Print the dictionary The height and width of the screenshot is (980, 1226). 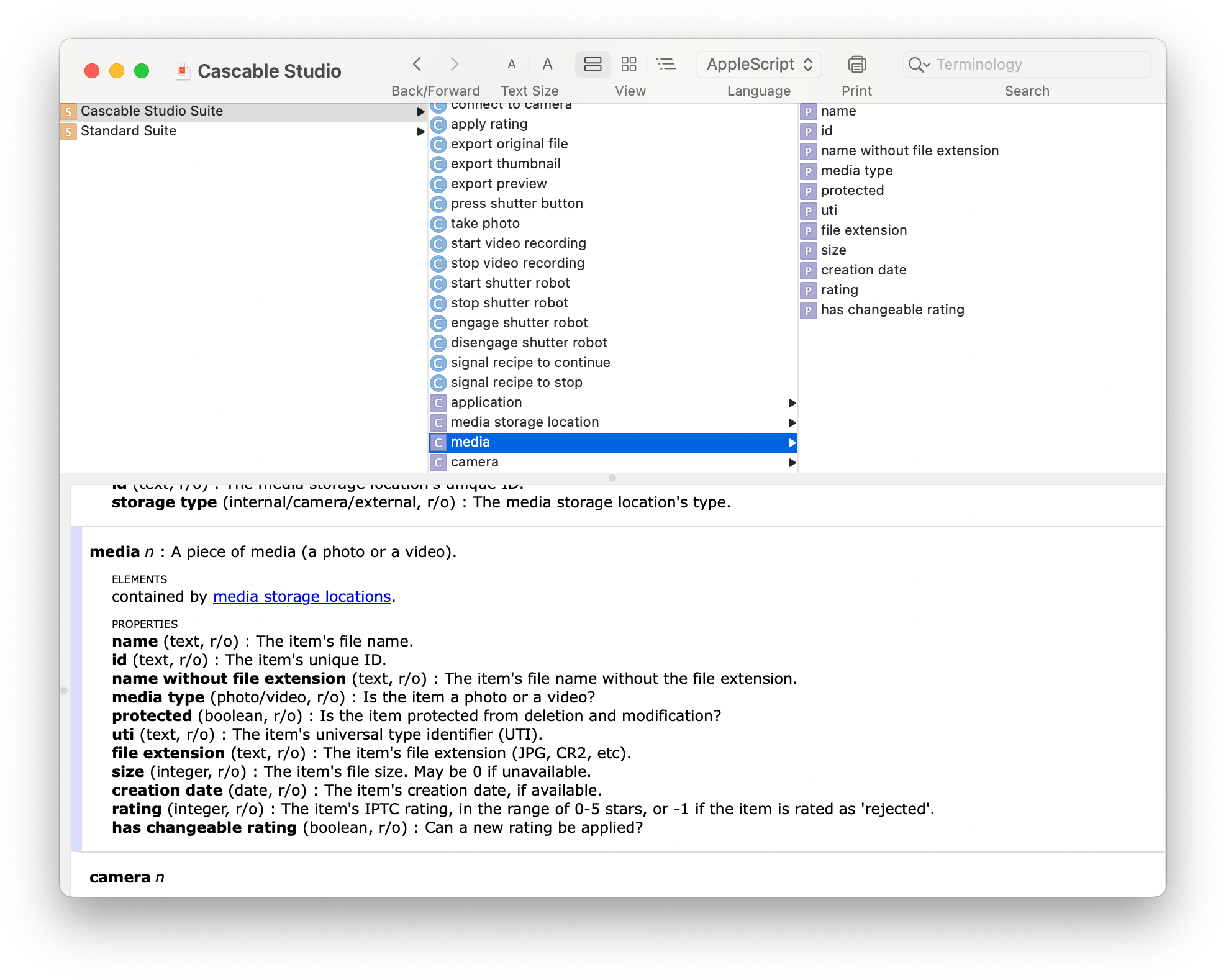[x=857, y=64]
